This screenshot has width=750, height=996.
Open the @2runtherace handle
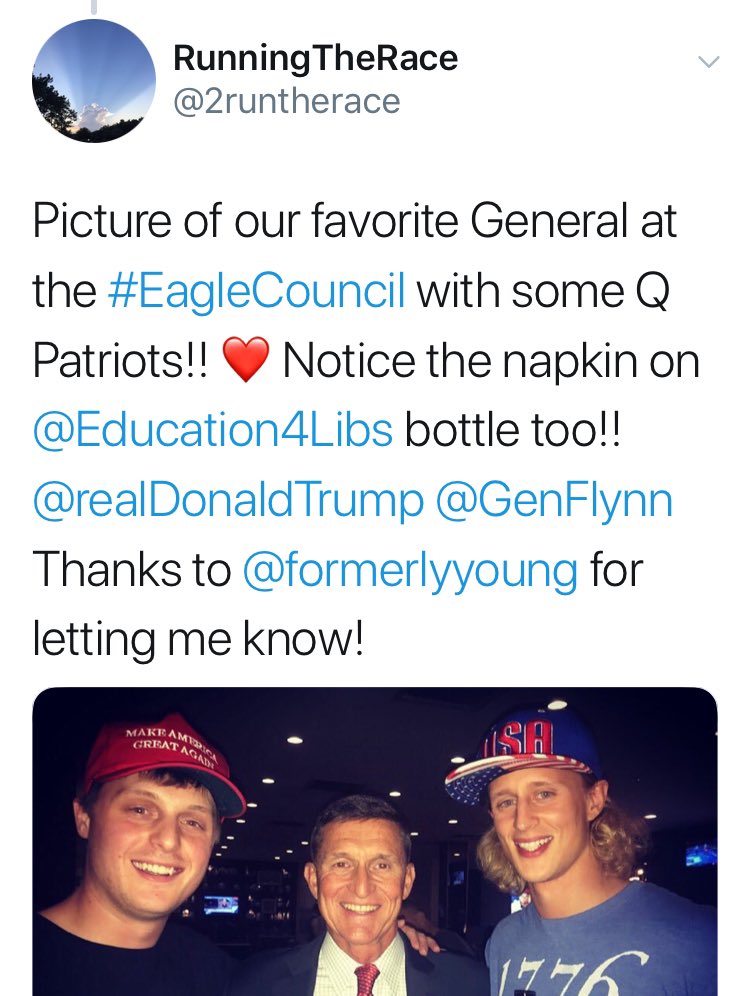(x=286, y=101)
